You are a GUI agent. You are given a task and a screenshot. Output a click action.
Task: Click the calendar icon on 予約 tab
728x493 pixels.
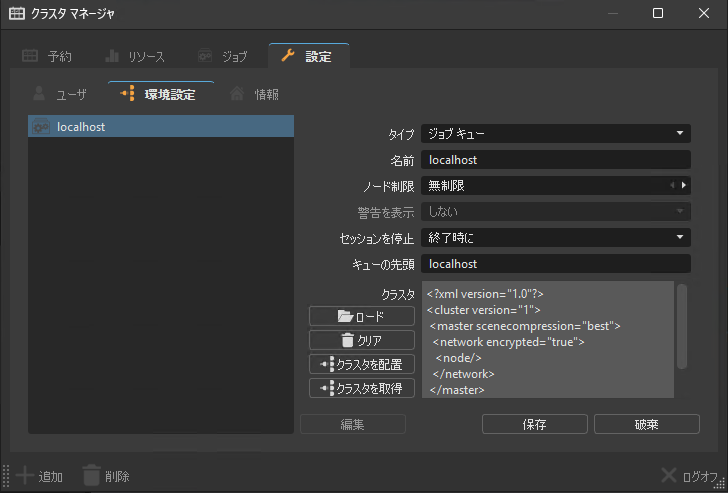click(x=30, y=56)
